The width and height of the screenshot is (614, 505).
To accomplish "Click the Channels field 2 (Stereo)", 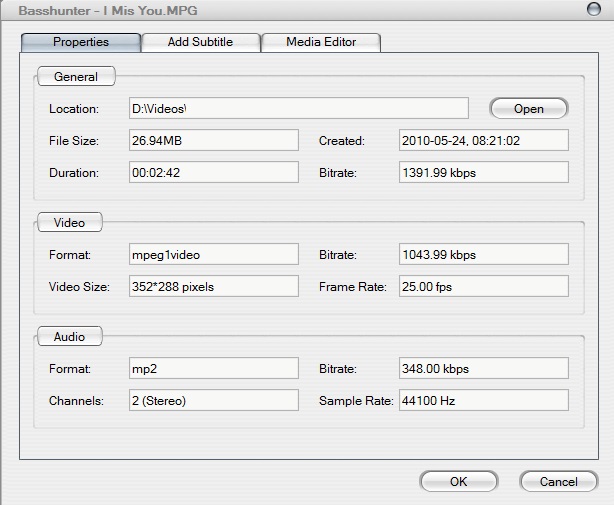I will (x=214, y=400).
